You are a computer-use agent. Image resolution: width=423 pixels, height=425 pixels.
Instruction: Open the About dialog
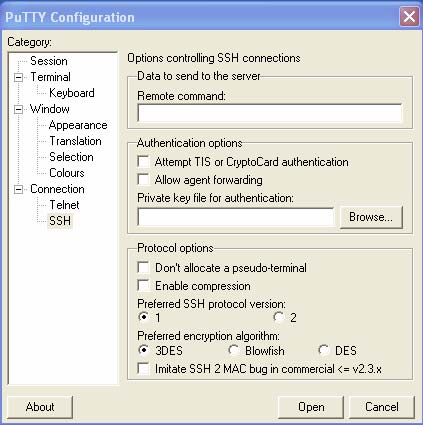40,407
